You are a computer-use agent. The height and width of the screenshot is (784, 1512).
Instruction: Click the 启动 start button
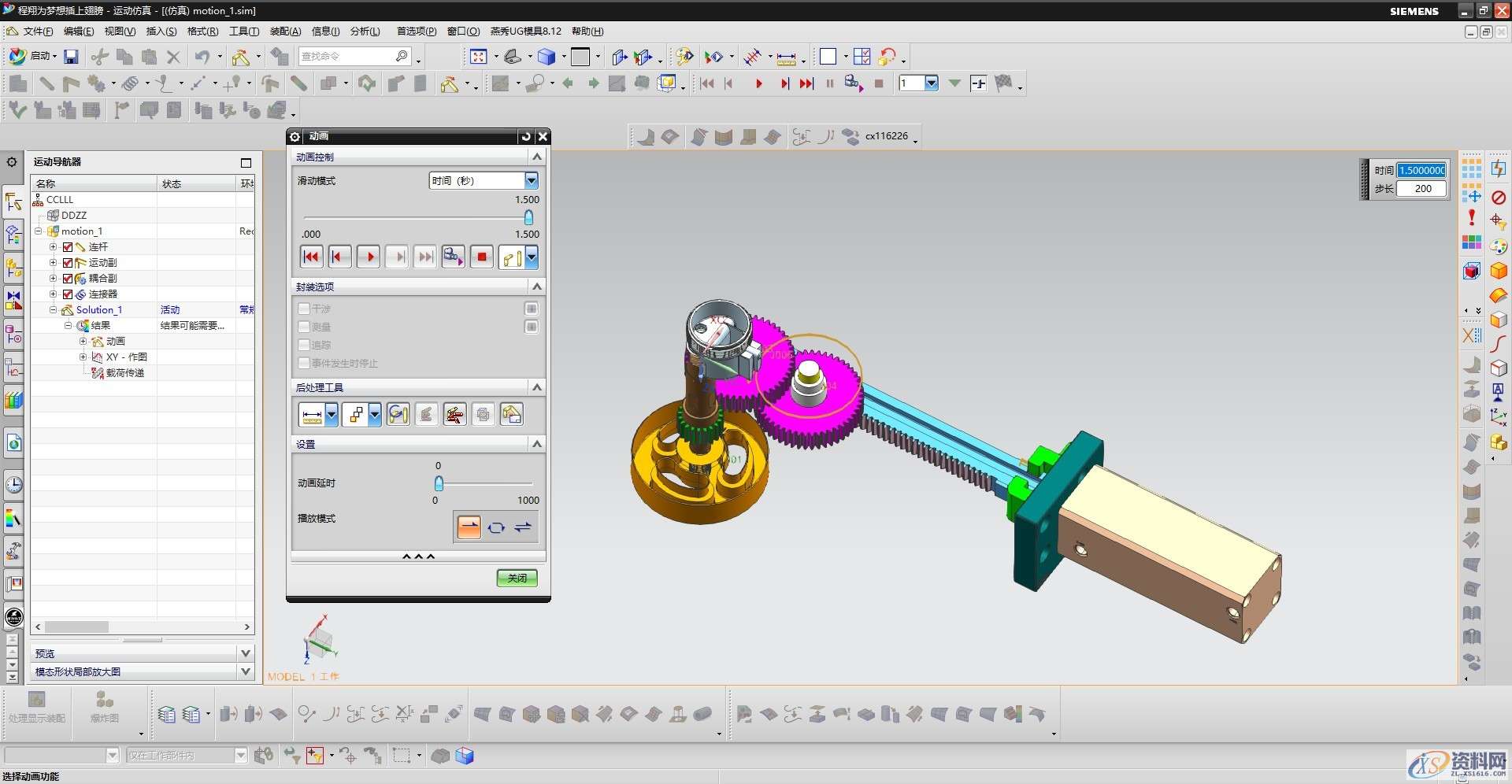[x=32, y=57]
